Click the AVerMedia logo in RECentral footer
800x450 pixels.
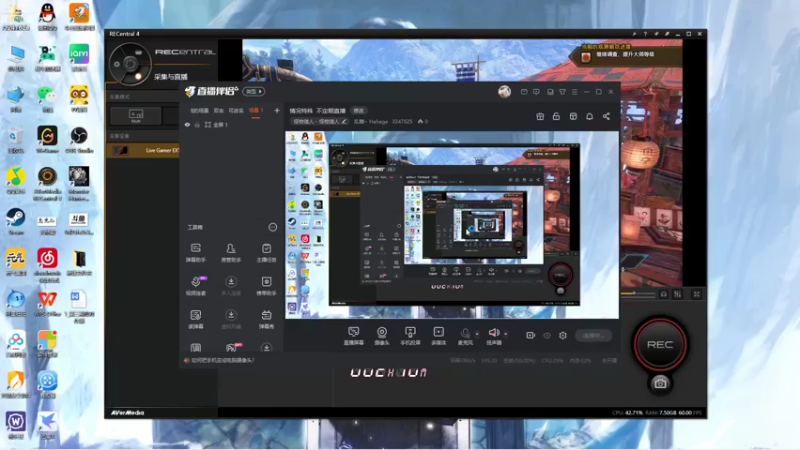point(128,412)
